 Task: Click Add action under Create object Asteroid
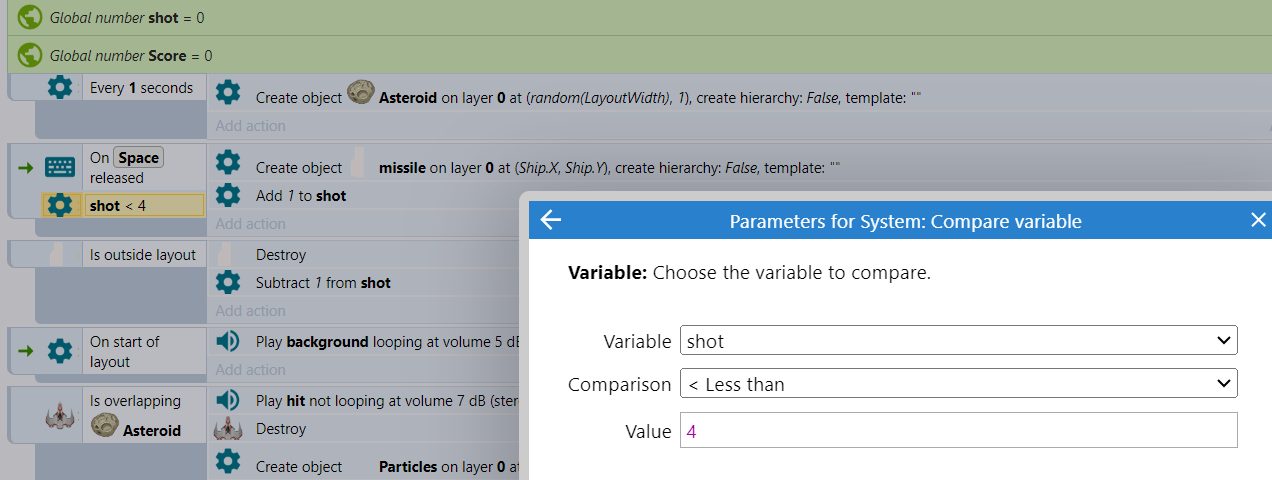tap(251, 126)
